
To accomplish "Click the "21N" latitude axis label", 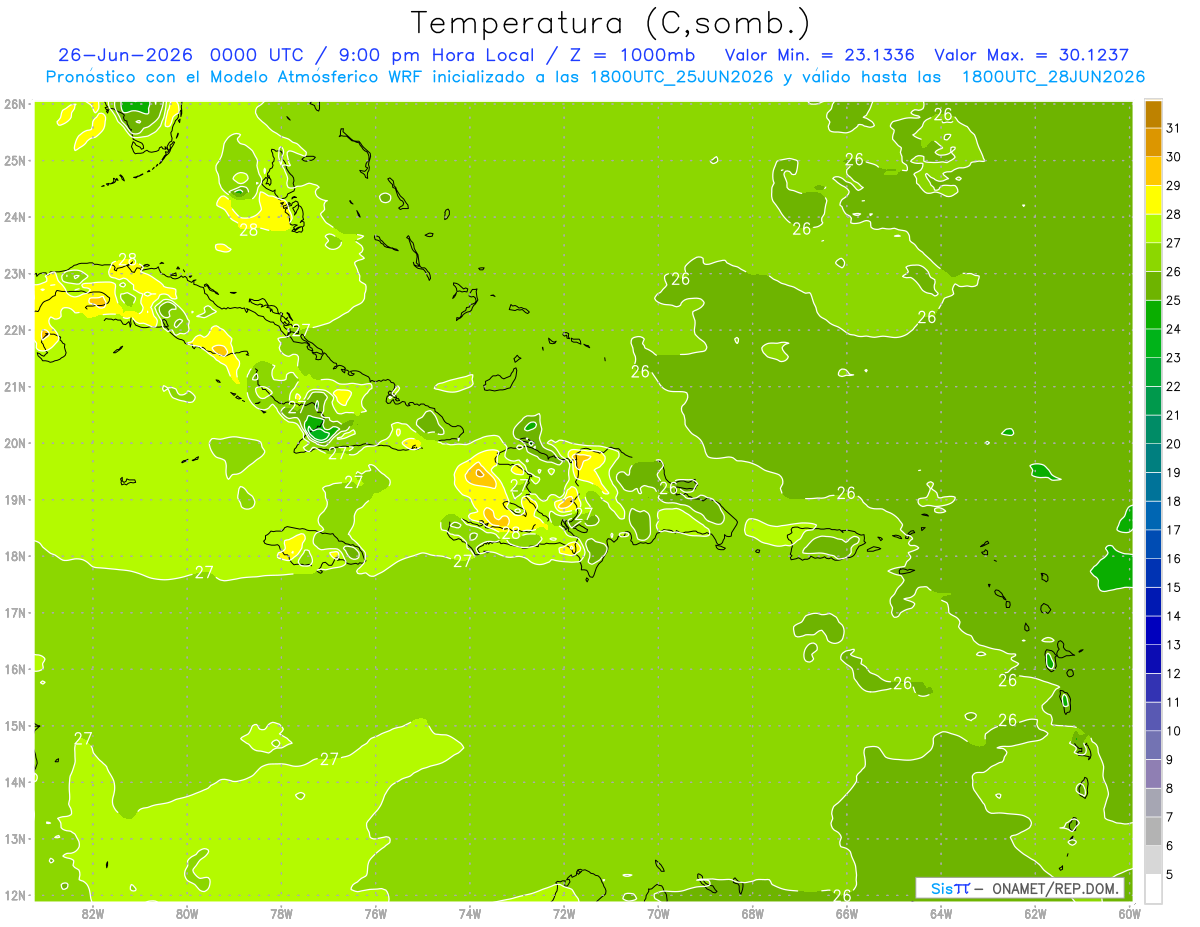I will click(x=15, y=386).
